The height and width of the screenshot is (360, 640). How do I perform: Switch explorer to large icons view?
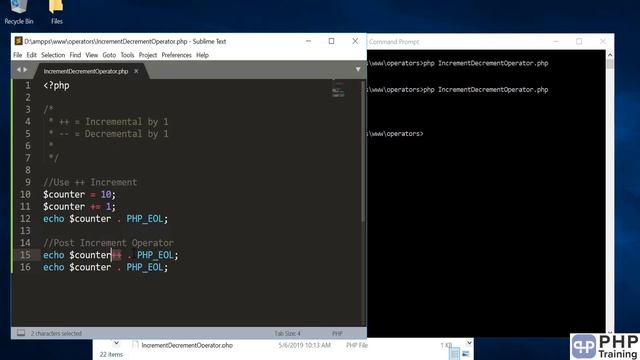466,354
